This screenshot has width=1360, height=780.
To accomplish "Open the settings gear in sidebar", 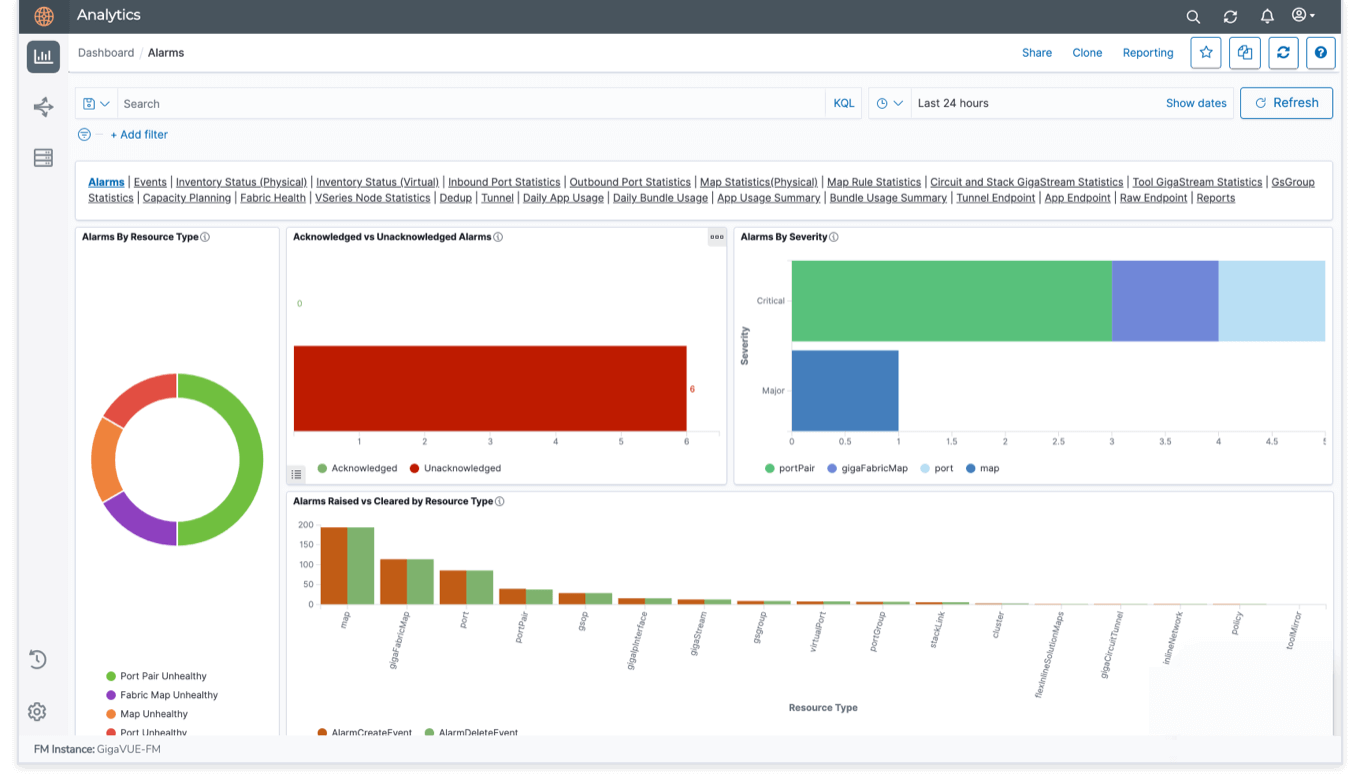I will coord(37,711).
